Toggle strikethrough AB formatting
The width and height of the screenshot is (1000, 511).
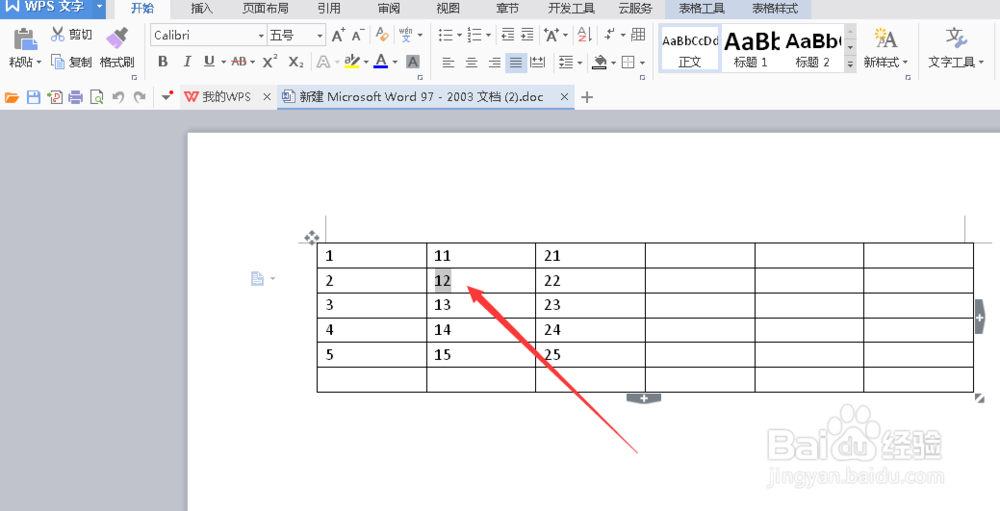pos(239,62)
